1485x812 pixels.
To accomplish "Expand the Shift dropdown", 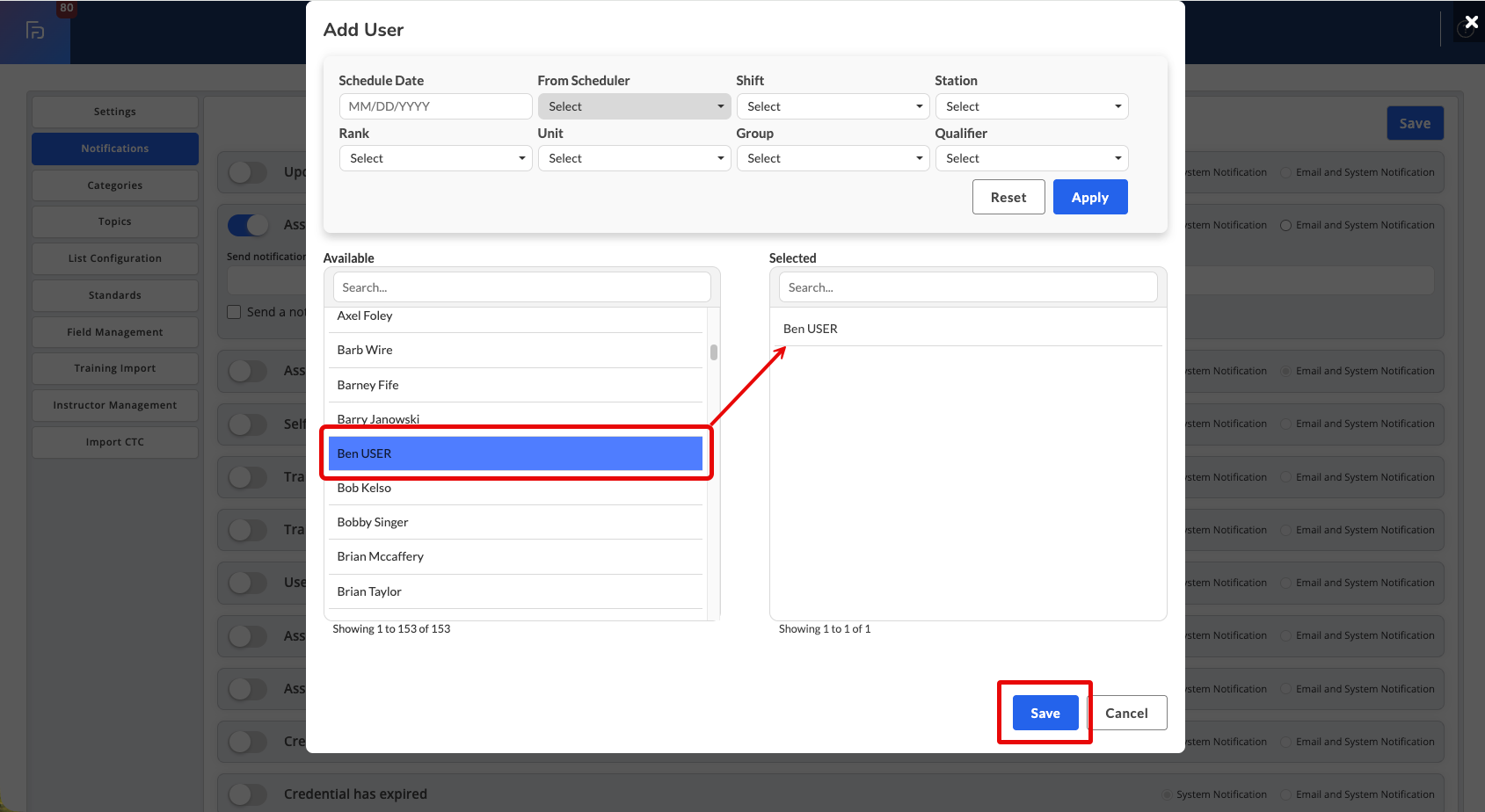I will click(833, 106).
